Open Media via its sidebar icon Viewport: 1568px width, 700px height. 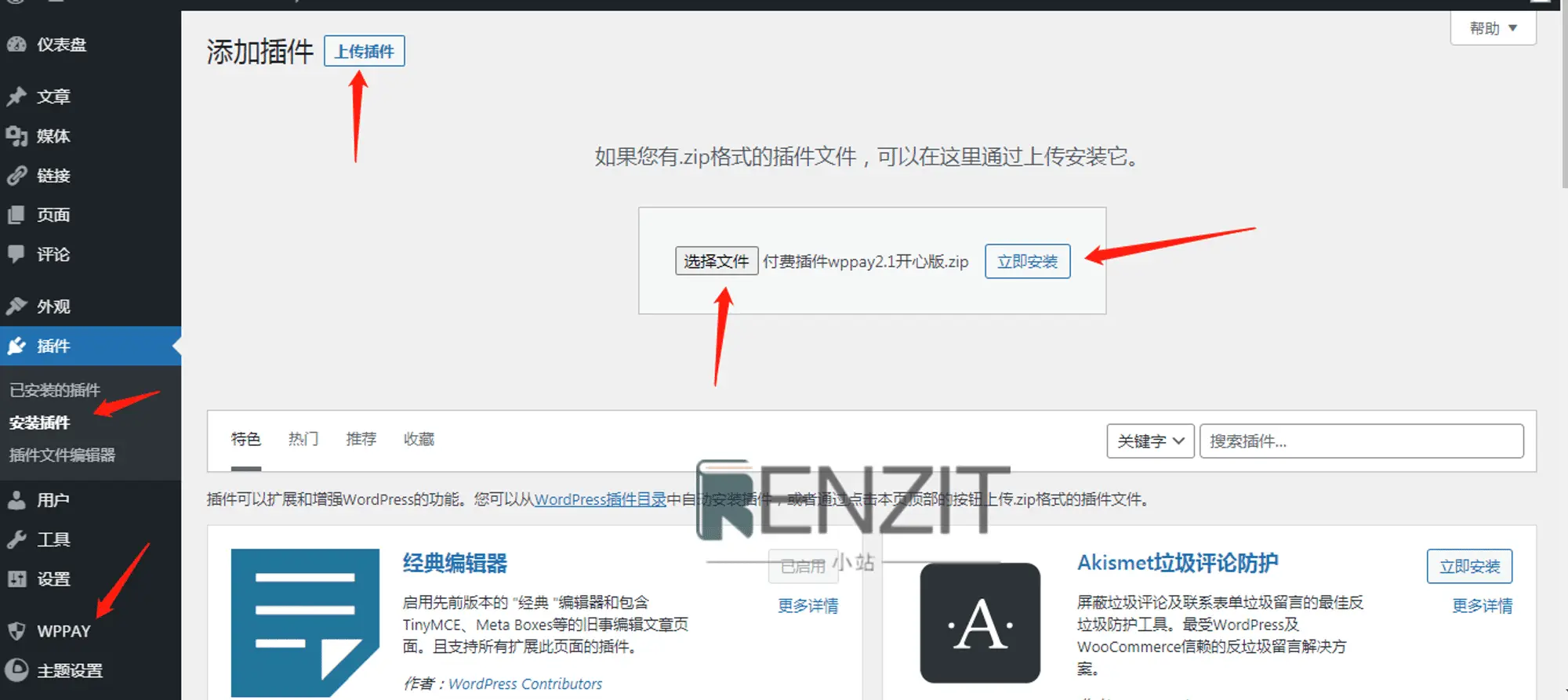16,136
